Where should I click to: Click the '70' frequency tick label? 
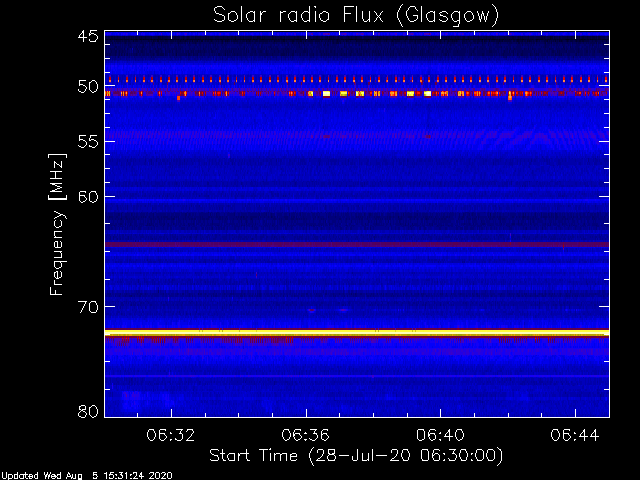(88, 307)
